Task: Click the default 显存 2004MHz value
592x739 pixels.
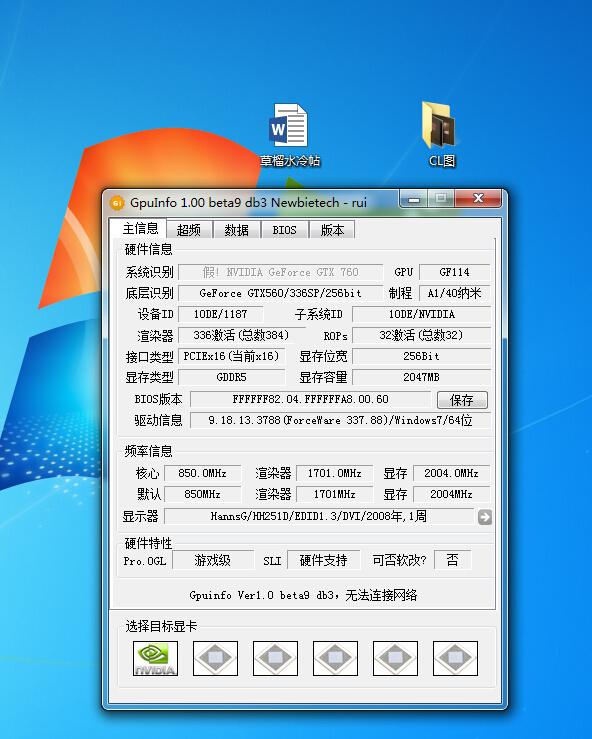Action: click(x=452, y=494)
